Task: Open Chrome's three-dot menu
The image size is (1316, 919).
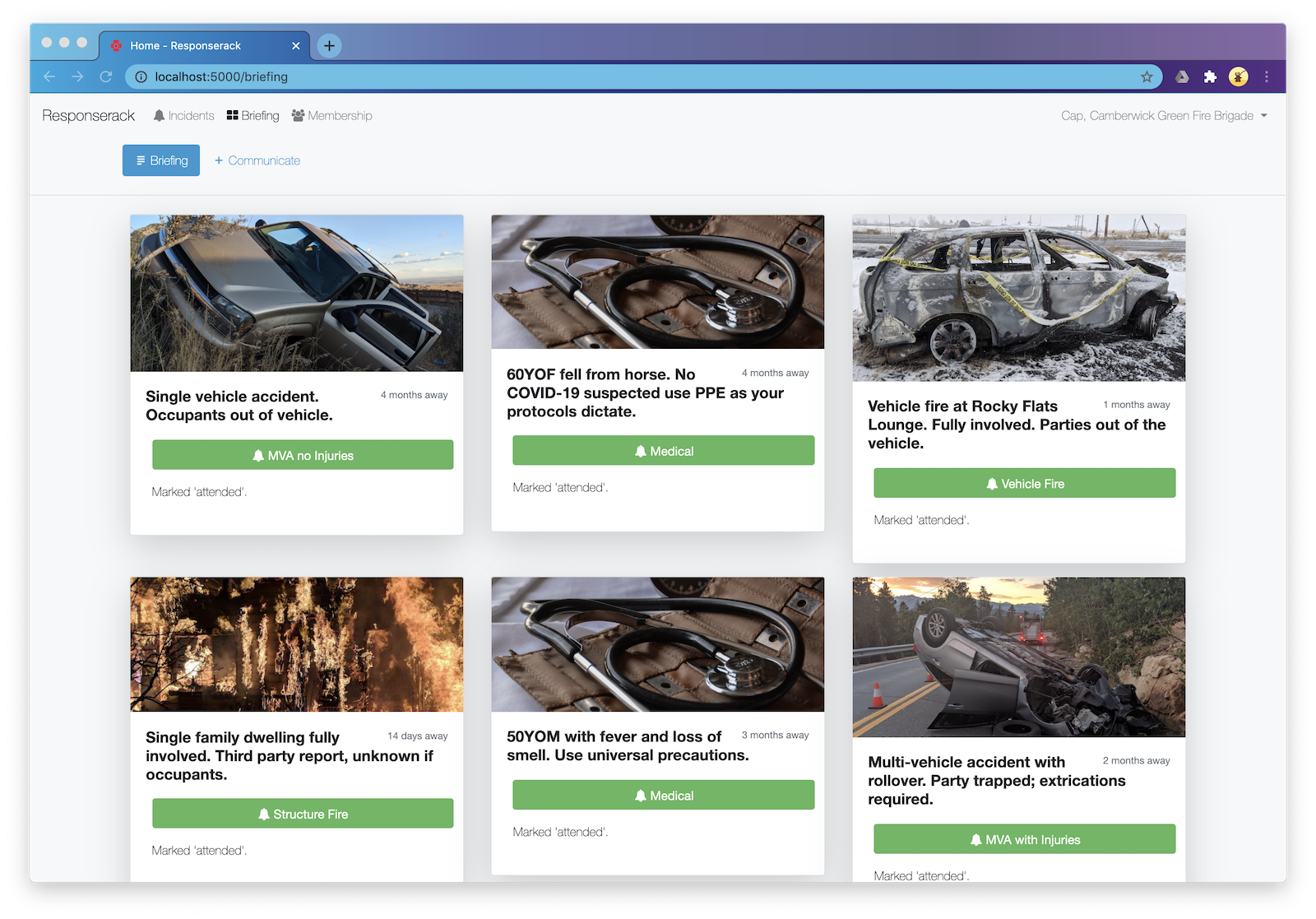Action: point(1267,77)
